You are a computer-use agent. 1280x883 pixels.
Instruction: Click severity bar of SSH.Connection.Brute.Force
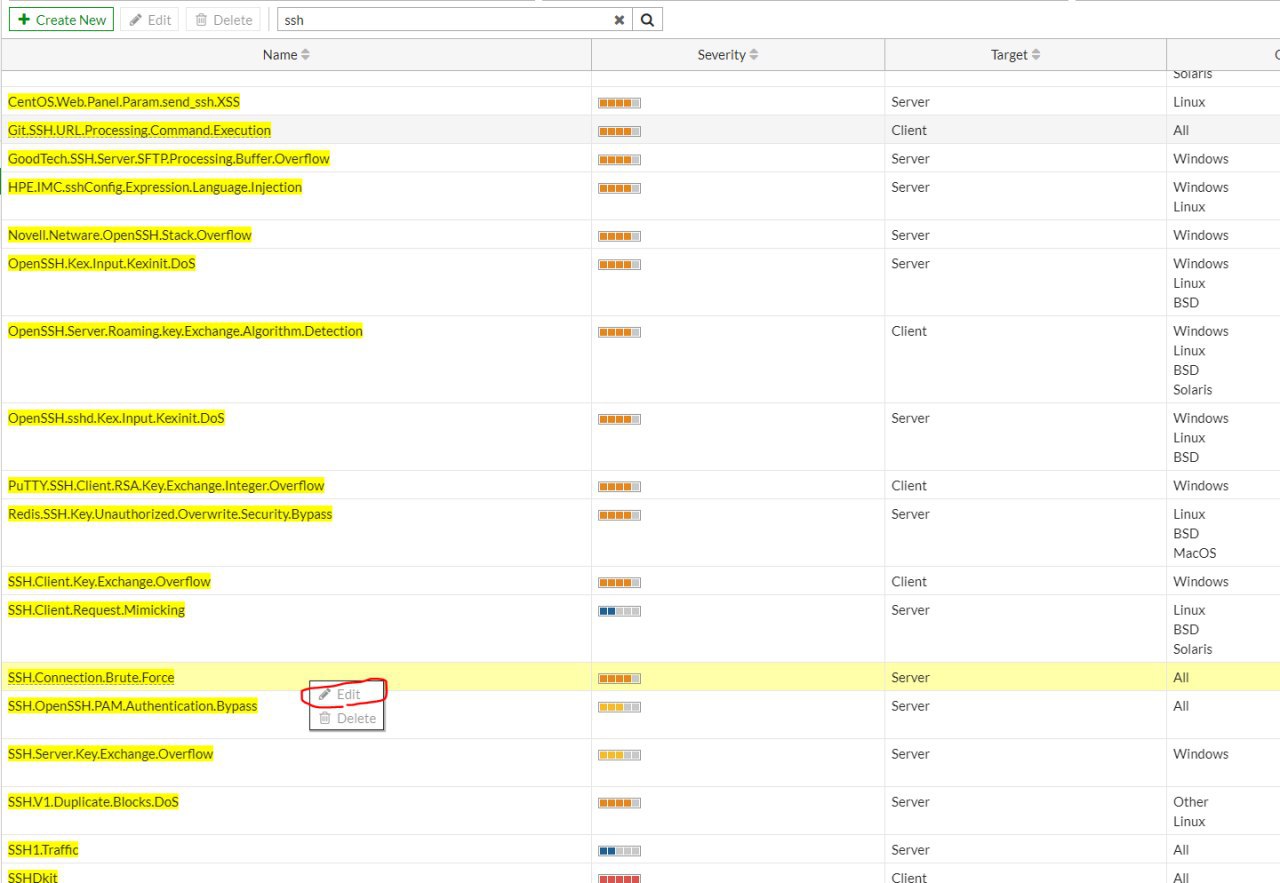tap(619, 678)
